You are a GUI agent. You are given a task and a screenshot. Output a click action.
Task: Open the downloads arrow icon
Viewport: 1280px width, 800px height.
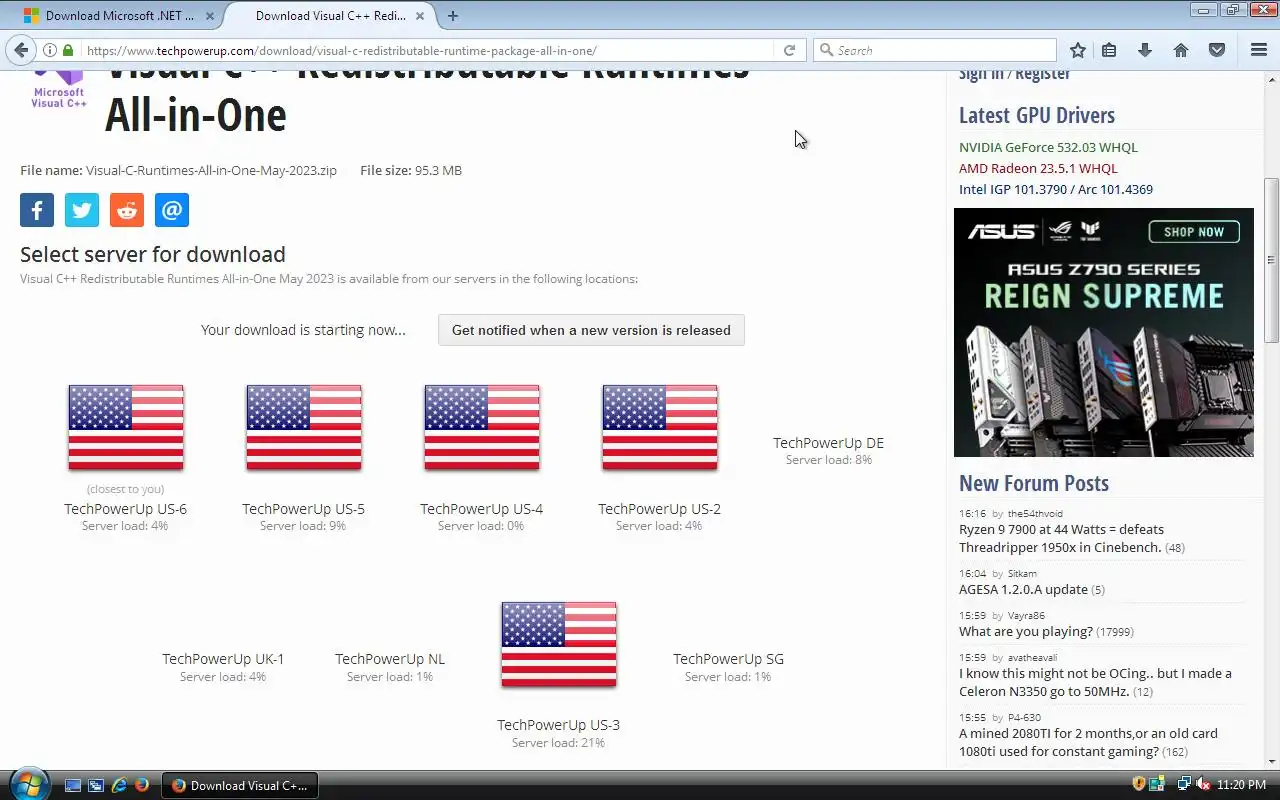[x=1145, y=50]
